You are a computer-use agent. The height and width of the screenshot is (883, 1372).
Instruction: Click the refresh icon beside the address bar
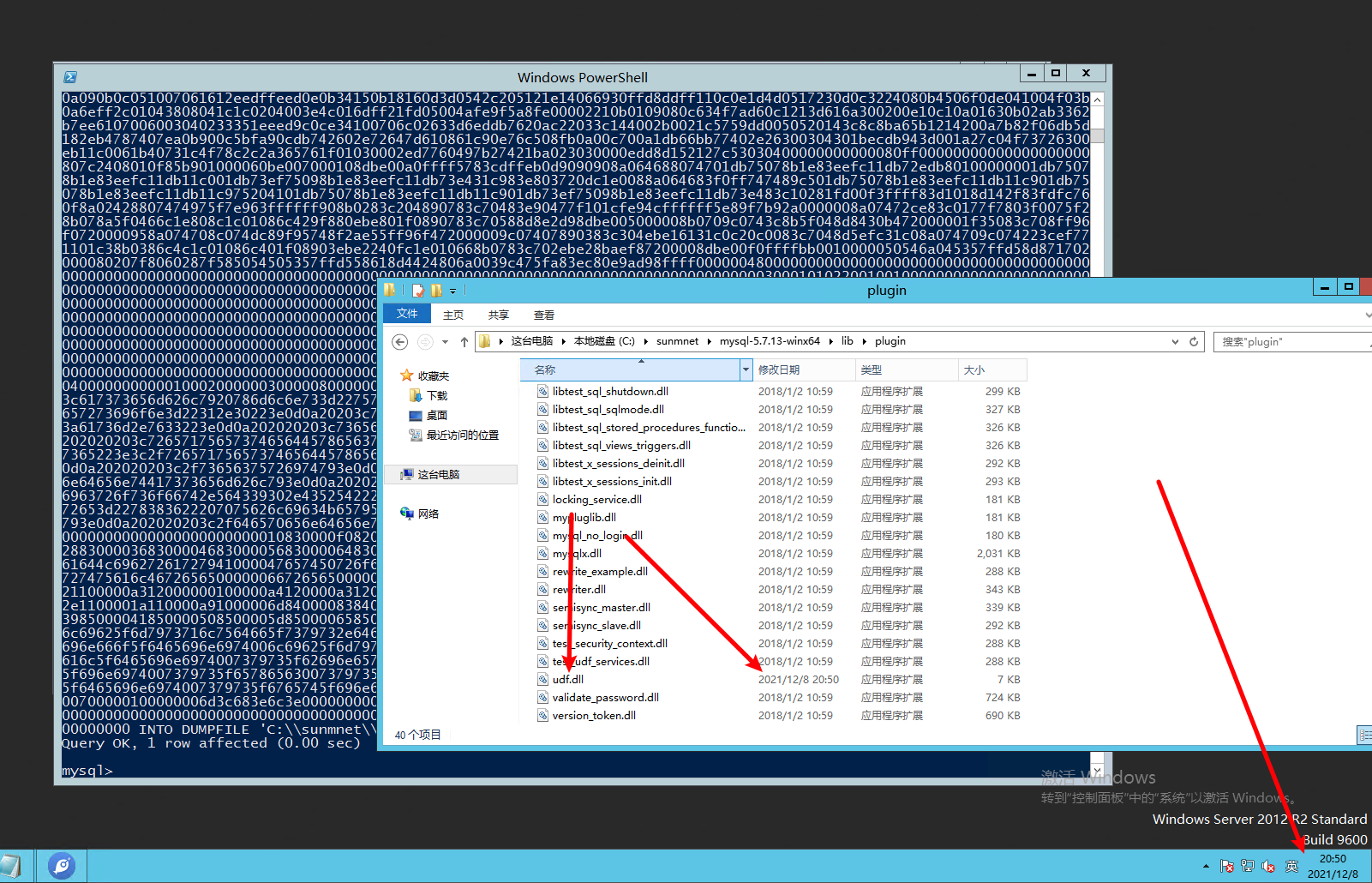click(x=1194, y=341)
